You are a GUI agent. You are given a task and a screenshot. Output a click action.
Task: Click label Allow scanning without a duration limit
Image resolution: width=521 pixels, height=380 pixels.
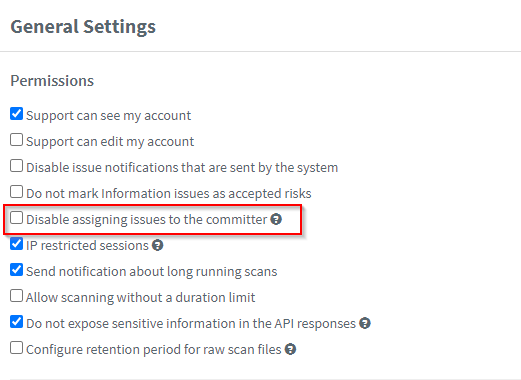[x=140, y=297]
